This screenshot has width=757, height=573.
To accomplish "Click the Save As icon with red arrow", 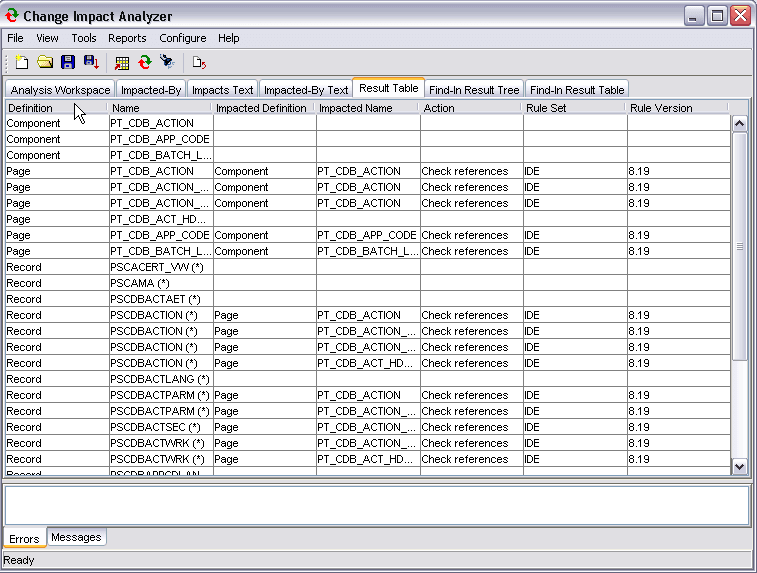I will point(91,62).
